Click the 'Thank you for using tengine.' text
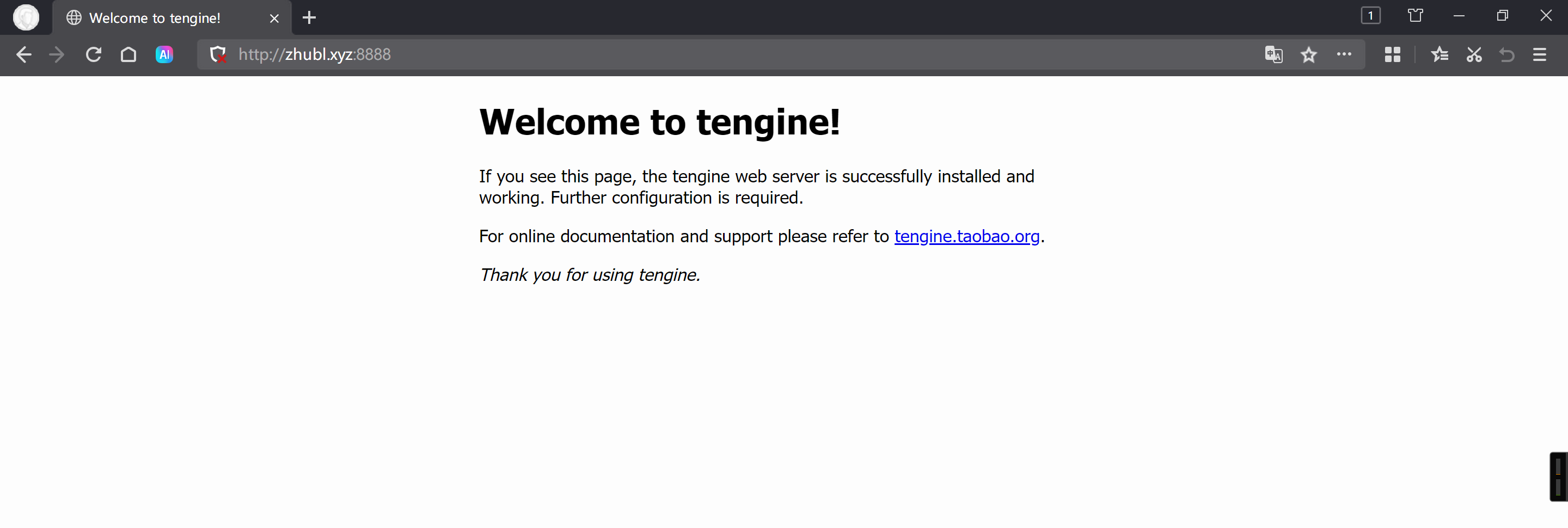This screenshot has height=528, width=1568. point(590,275)
